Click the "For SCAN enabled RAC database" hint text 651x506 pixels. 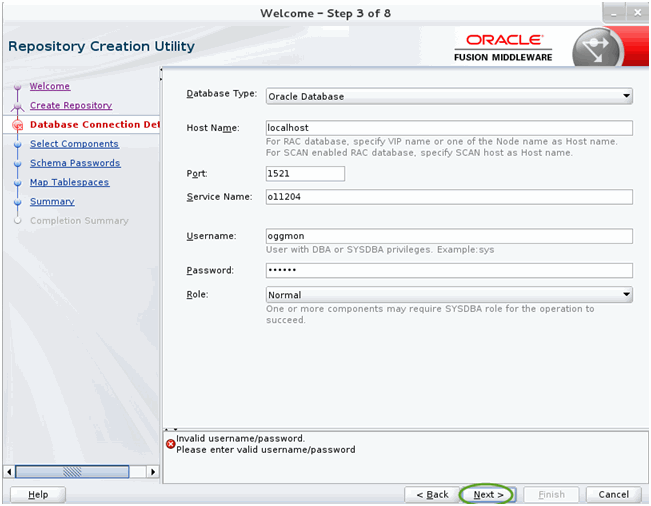[419, 153]
